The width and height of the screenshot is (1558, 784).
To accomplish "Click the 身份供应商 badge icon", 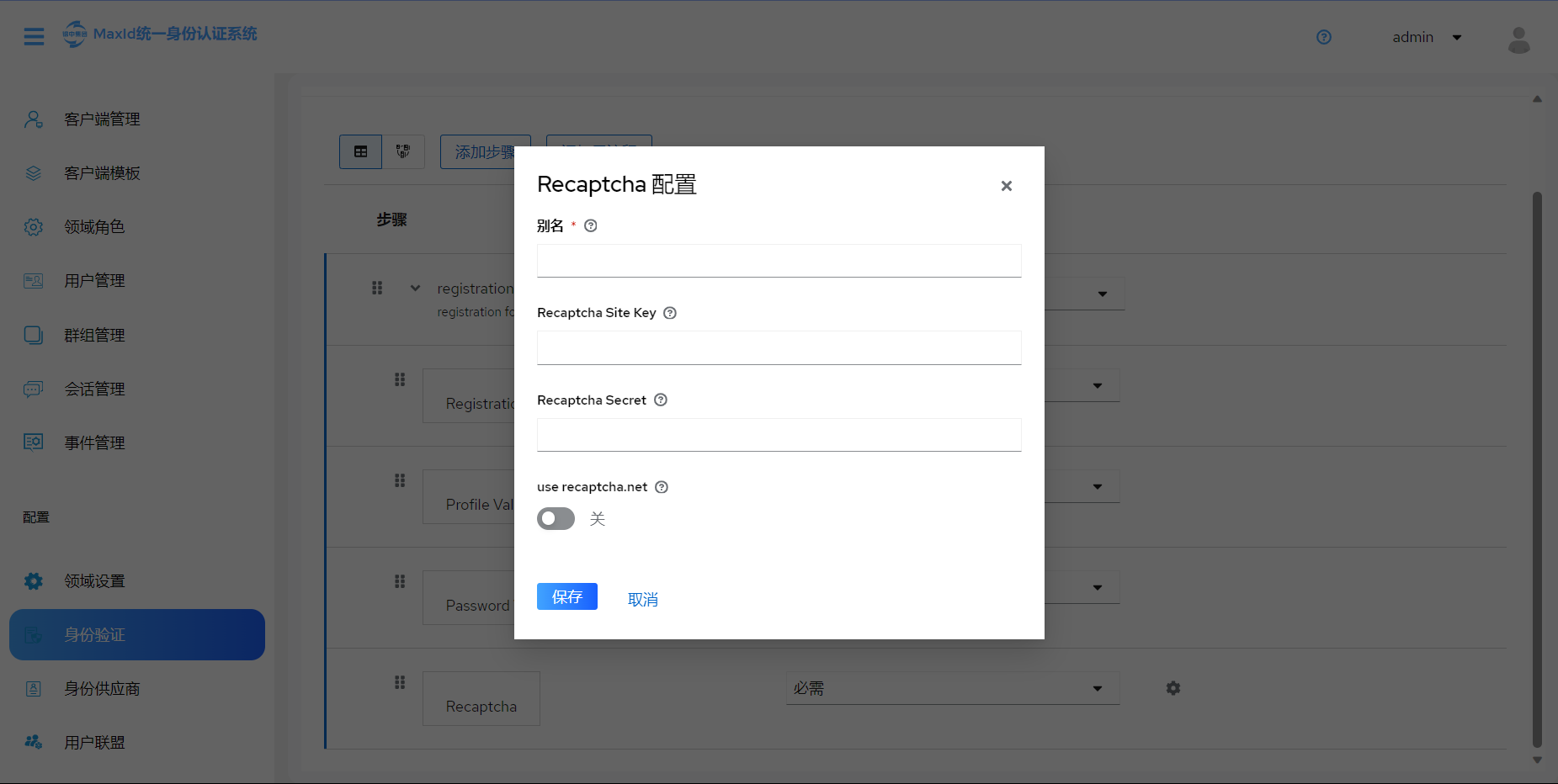I will pos(34,688).
